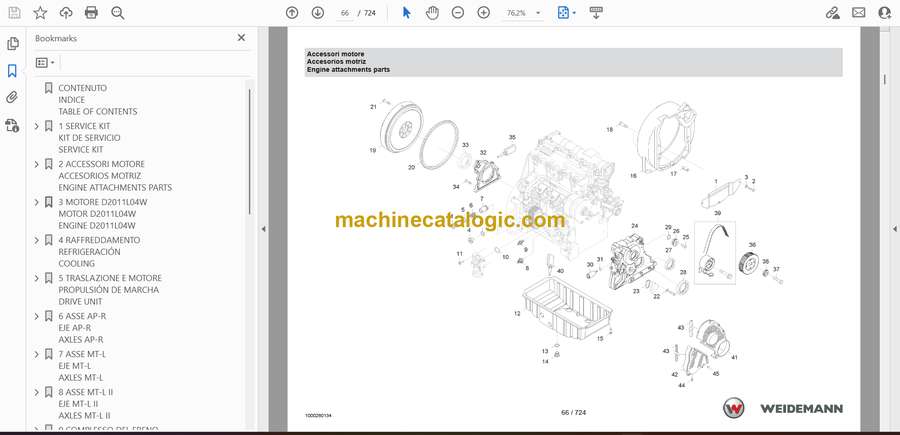Screen dimensions: 900x435
Task: Expand right tools pane arrow
Action: click(x=894, y=229)
